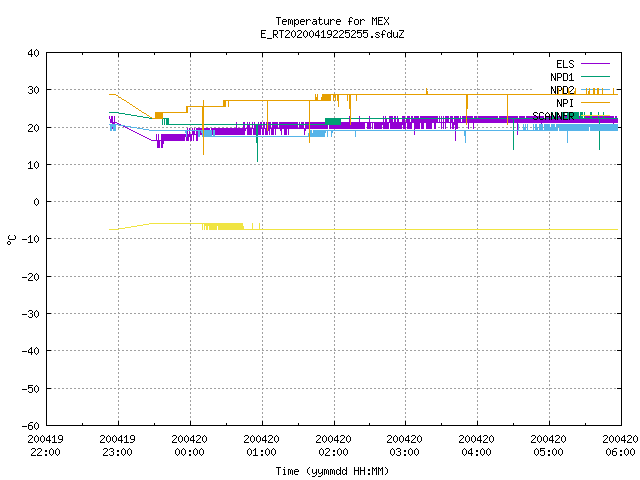
Task: Click the y-axis value -20
Action: (x=31, y=277)
